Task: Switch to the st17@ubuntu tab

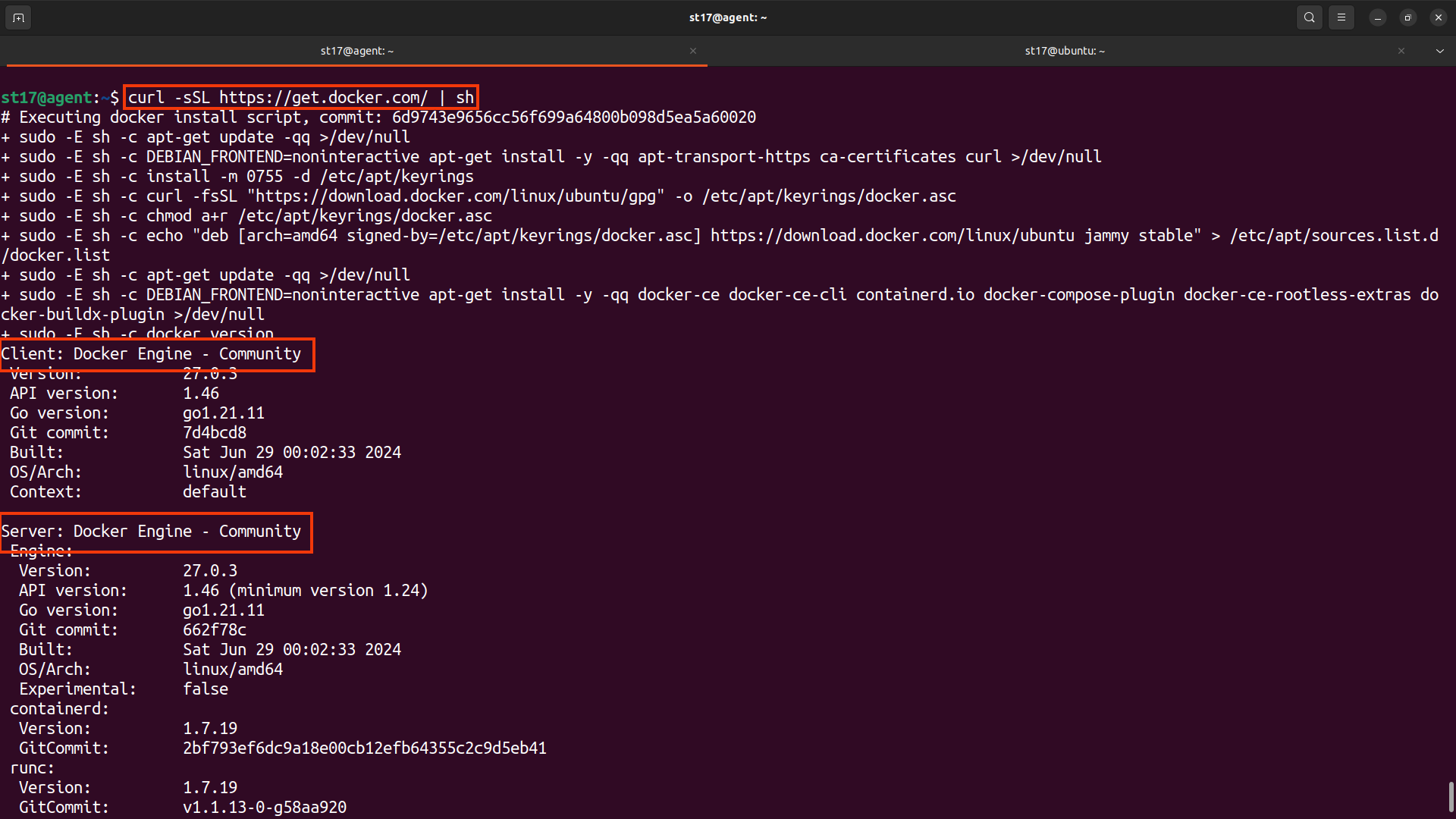Action: coord(1065,51)
